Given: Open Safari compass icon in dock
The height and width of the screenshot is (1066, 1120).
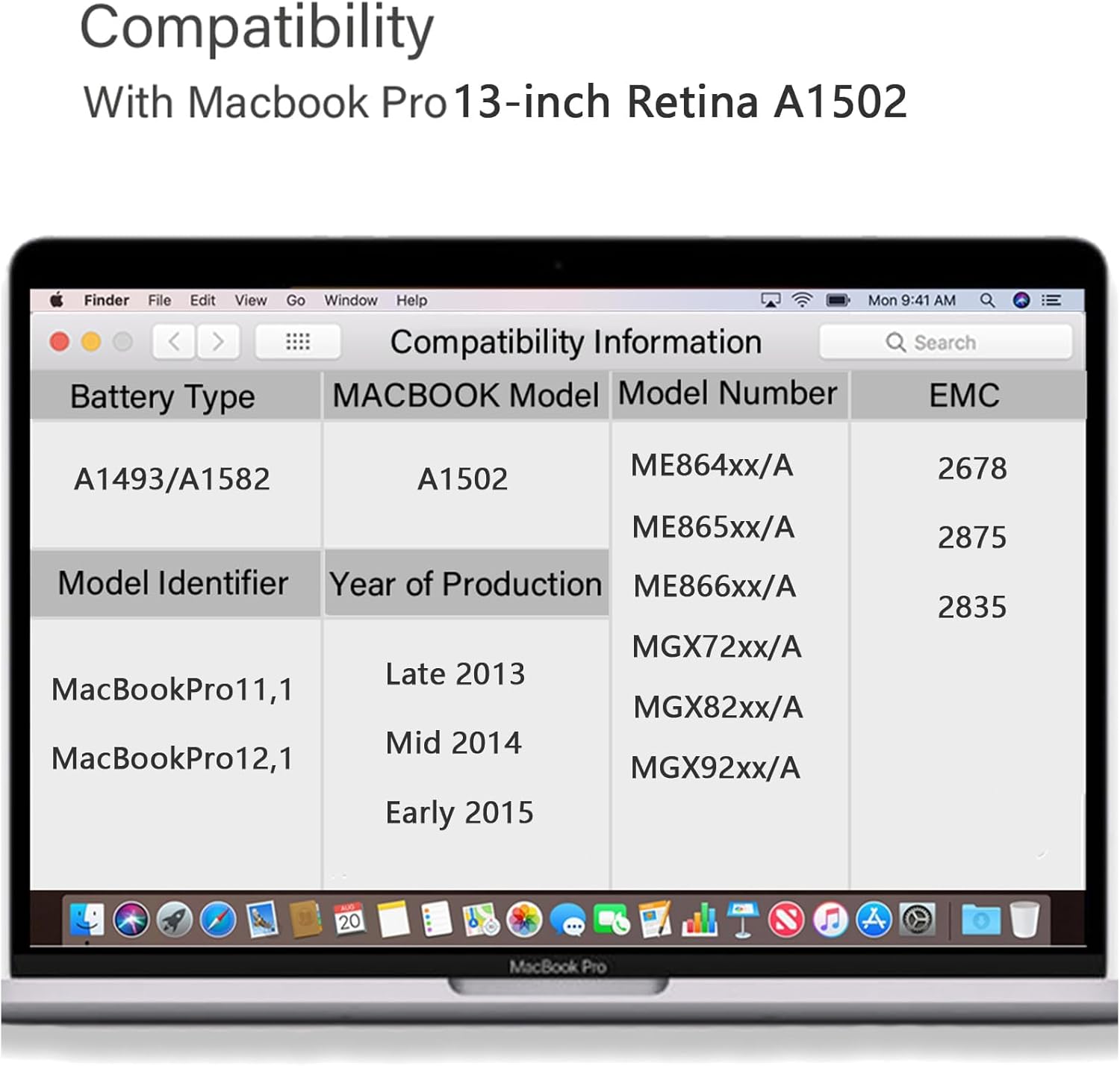Looking at the screenshot, I should click(218, 920).
